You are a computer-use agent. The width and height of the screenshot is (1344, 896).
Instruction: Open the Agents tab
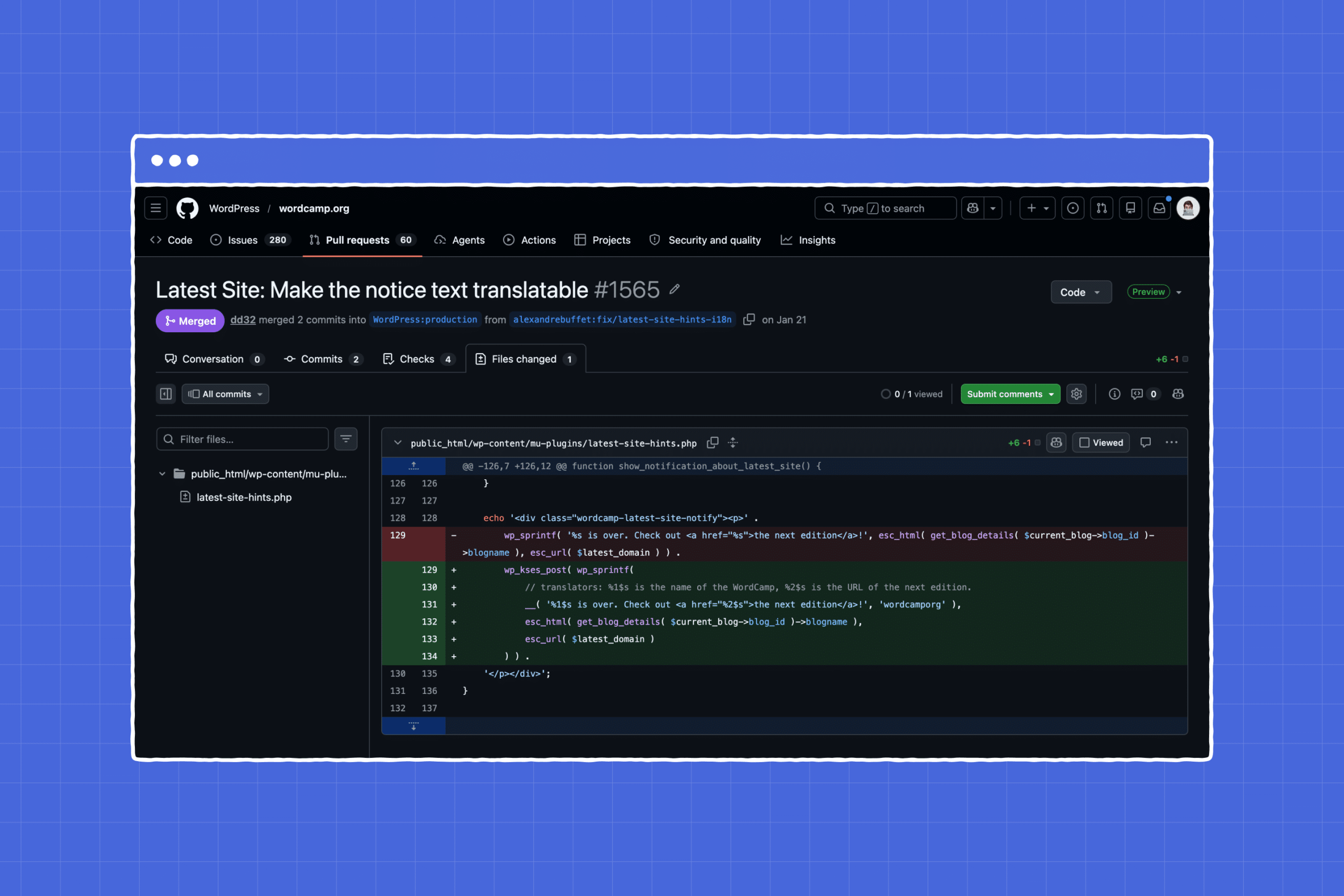click(459, 240)
